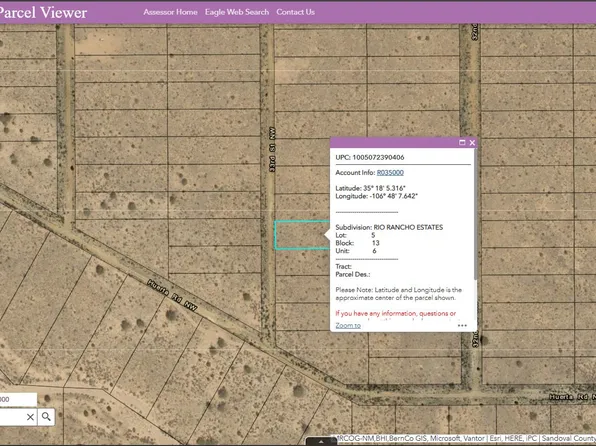Click Subdivision RIO RANCHO ESTATES text

point(389,227)
